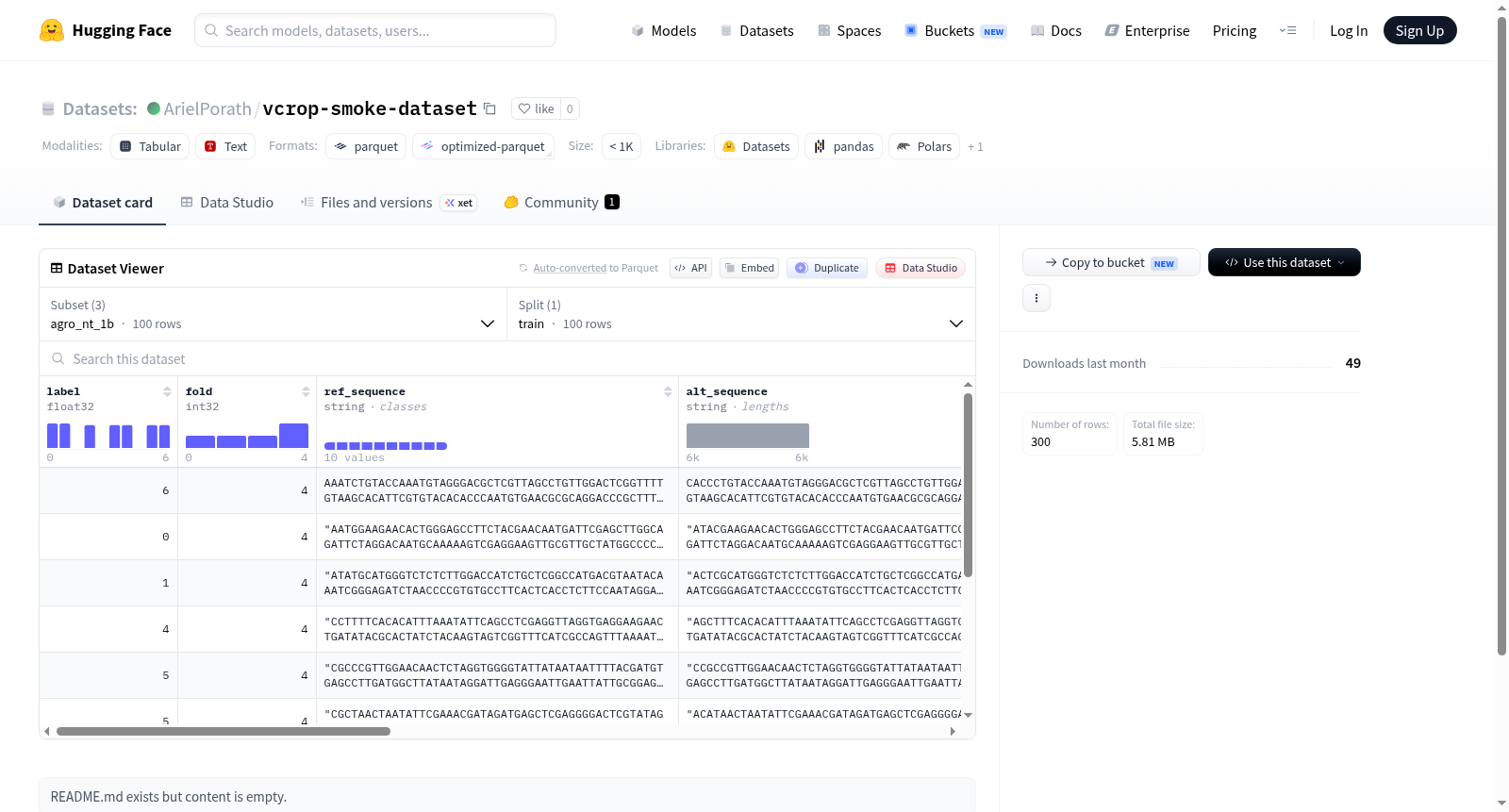Click the table's vertical scrollbar thumb
Image resolution: width=1509 pixels, height=812 pixels.
click(968, 485)
